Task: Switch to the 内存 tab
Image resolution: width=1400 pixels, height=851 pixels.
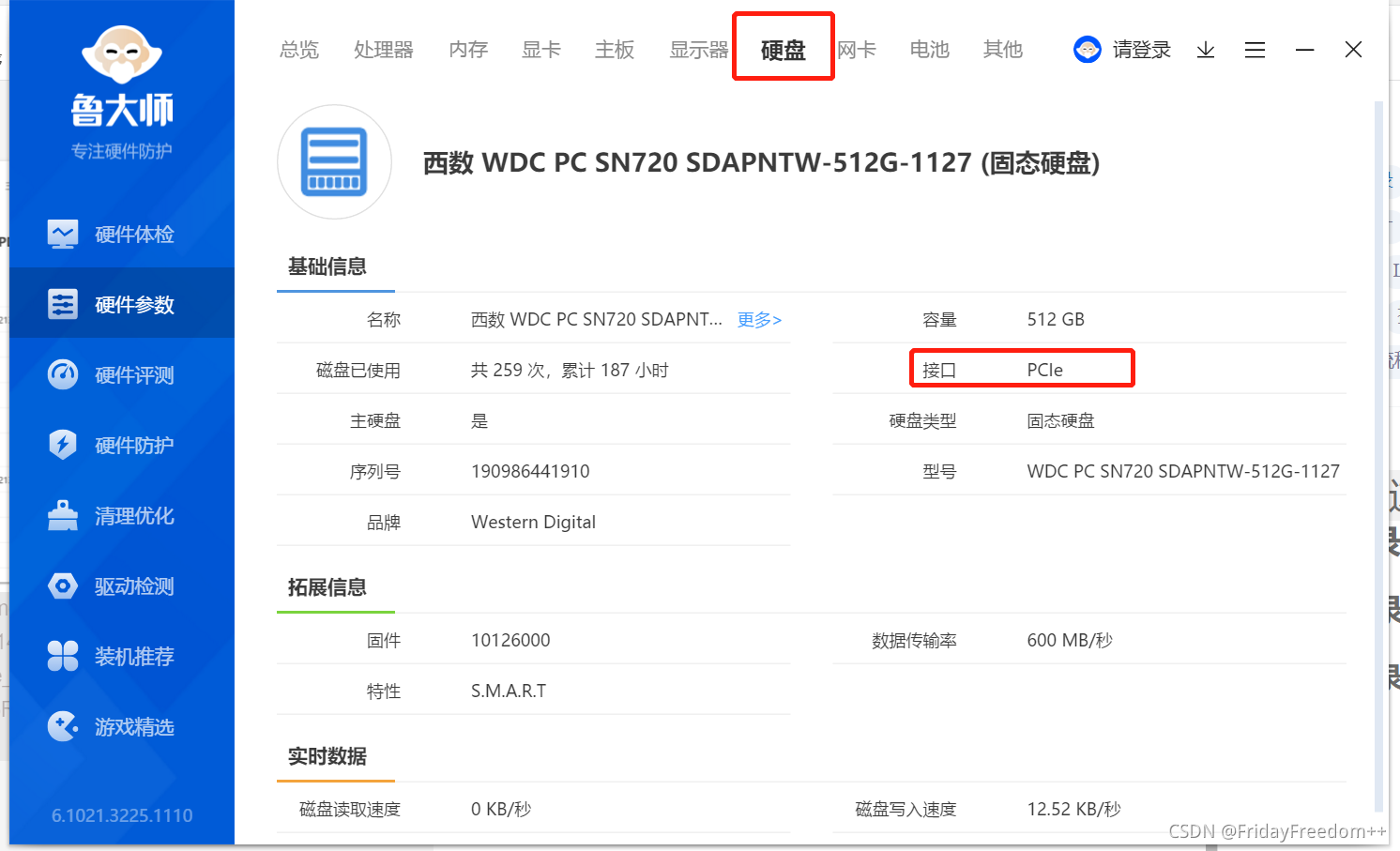Action: (468, 50)
